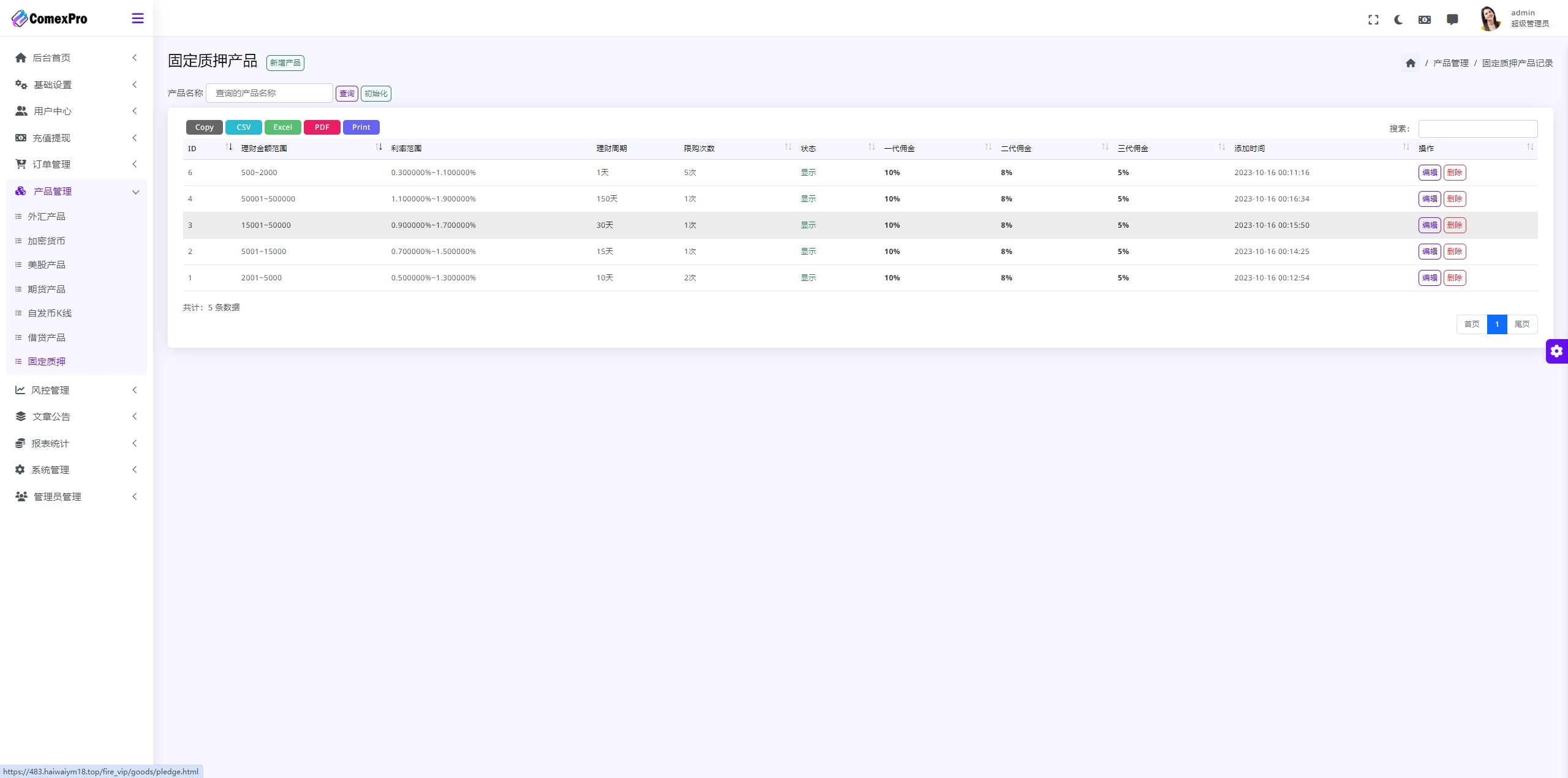Click the Excel export icon
Screen dimensions: 1568x778
click(282, 127)
